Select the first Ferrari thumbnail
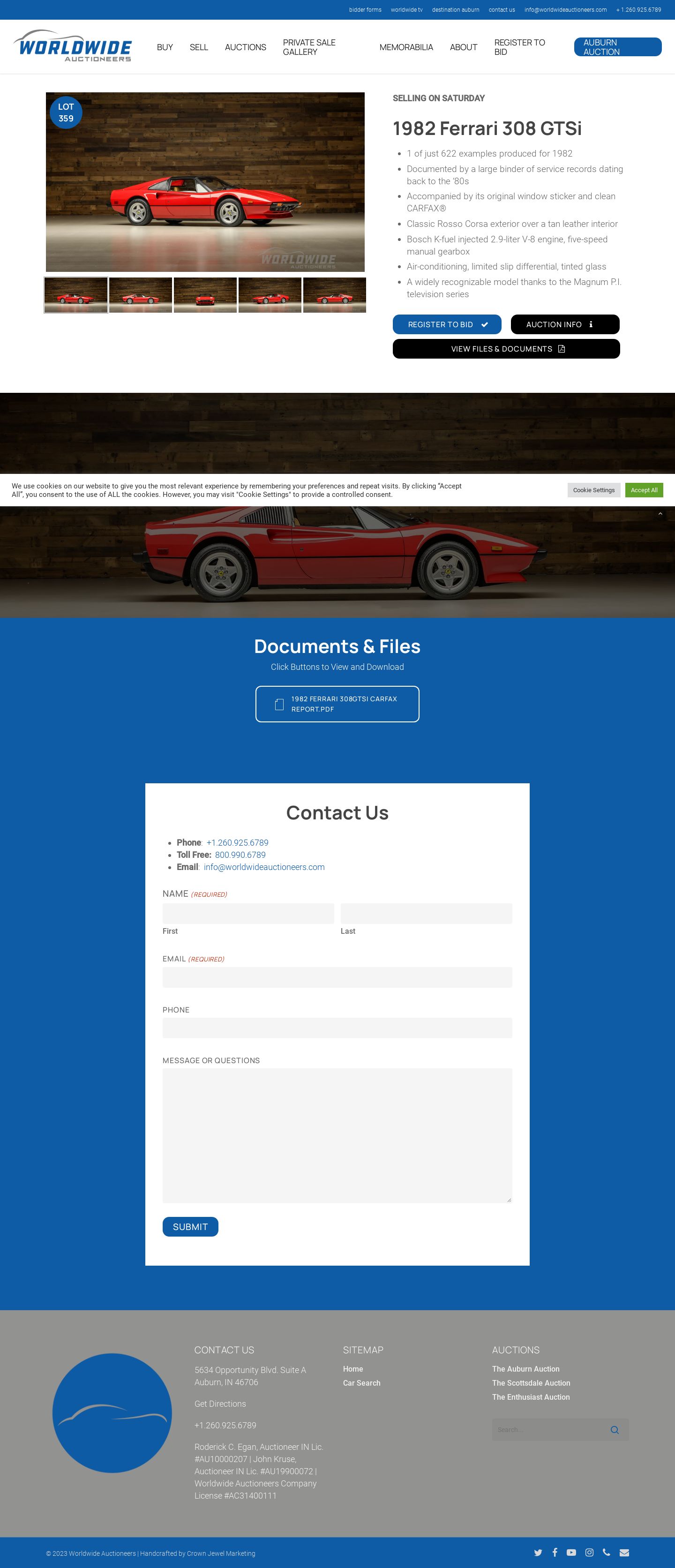Viewport: 675px width, 1568px height. coord(75,295)
